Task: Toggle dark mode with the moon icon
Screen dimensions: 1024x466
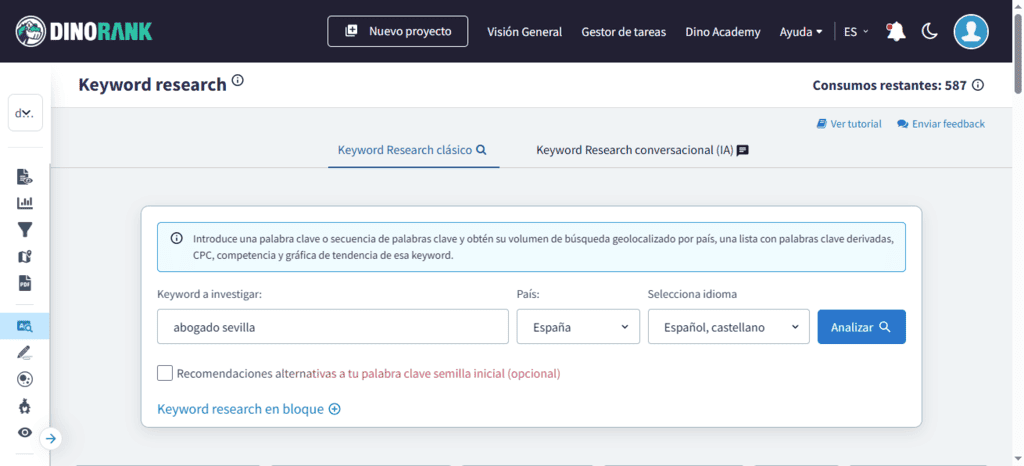Action: pyautogui.click(x=929, y=31)
